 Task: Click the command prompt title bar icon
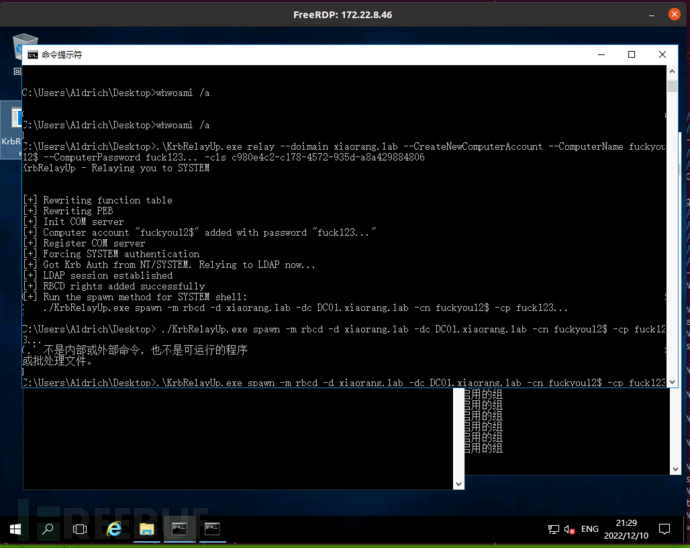pos(33,55)
